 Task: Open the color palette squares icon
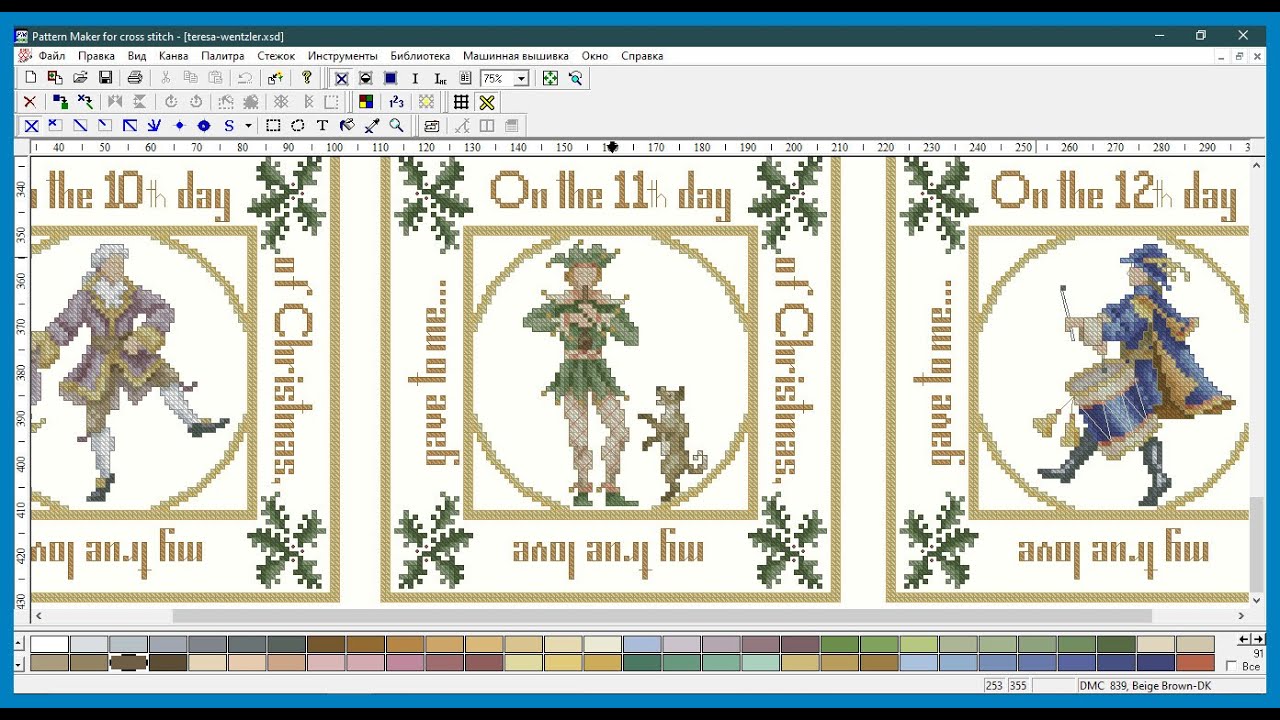tap(366, 102)
